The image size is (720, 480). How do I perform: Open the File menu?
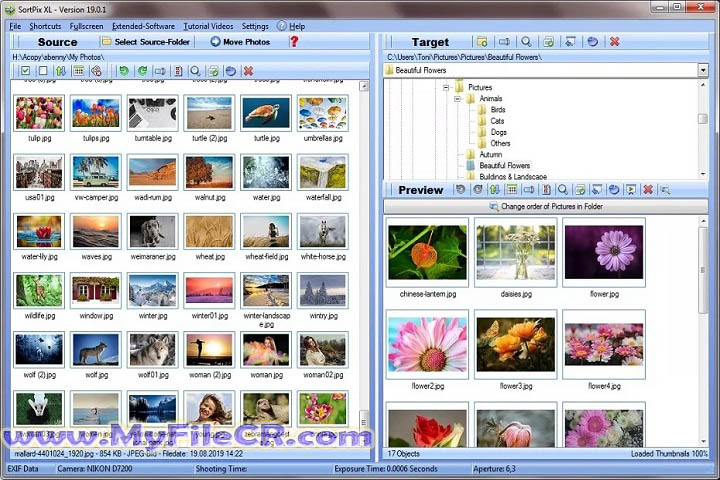pos(15,26)
